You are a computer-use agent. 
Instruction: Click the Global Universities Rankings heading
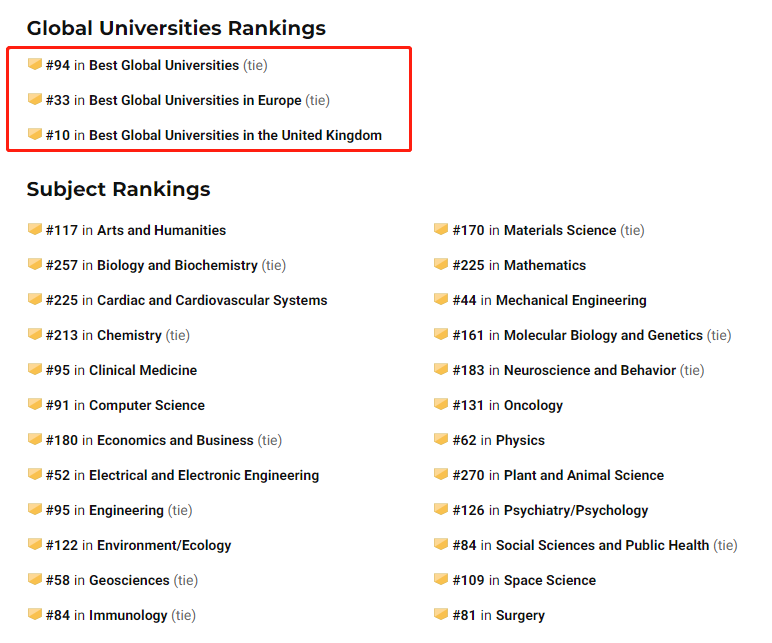point(176,28)
